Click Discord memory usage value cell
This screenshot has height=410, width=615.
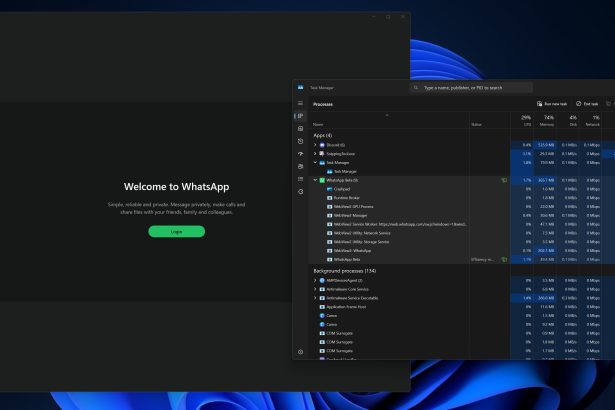pyautogui.click(x=545, y=145)
